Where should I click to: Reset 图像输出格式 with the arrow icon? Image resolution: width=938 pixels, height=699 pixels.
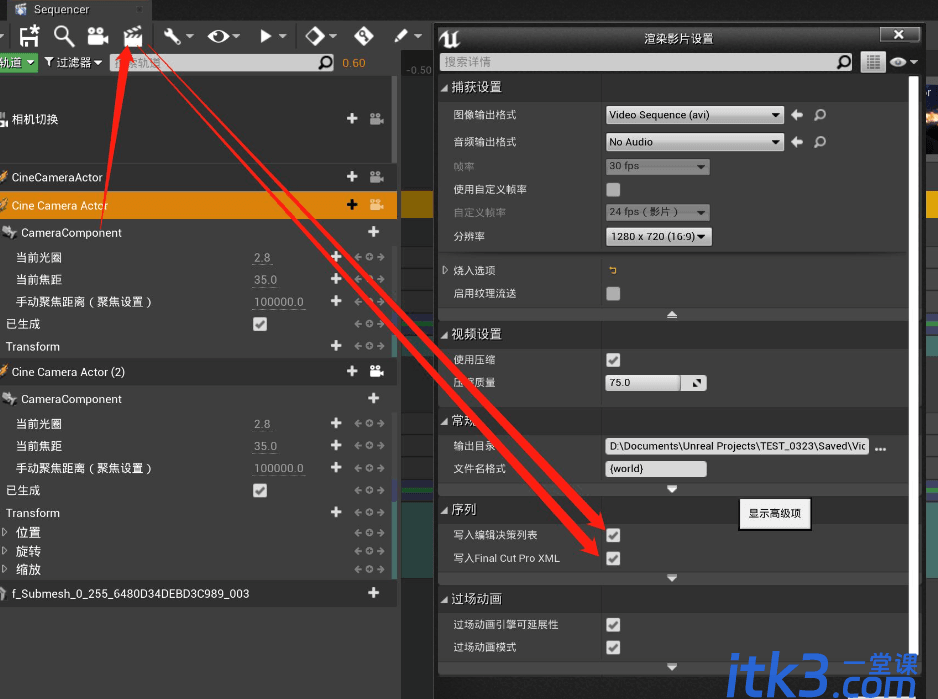click(797, 114)
